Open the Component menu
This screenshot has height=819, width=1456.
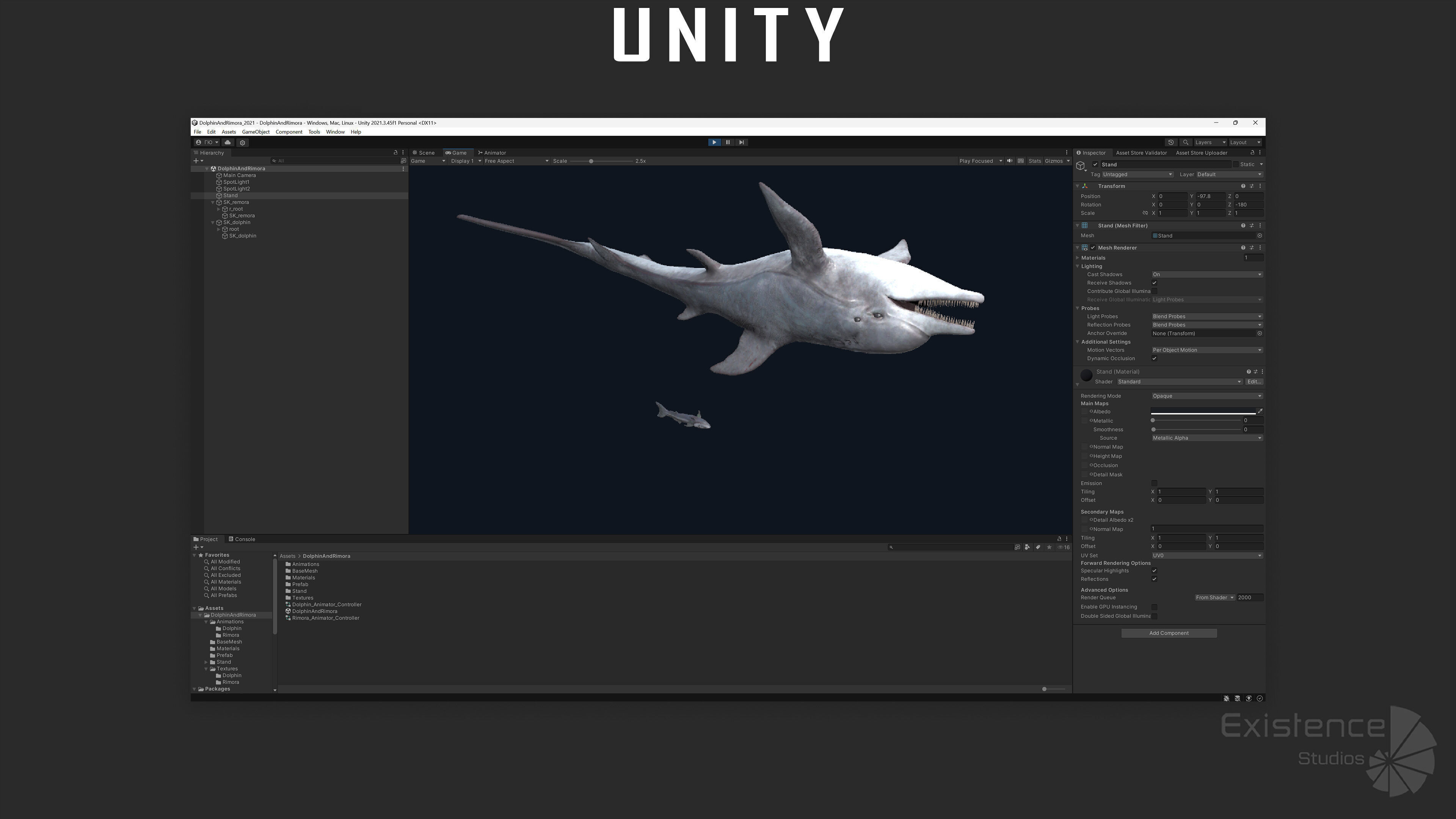[x=289, y=132]
